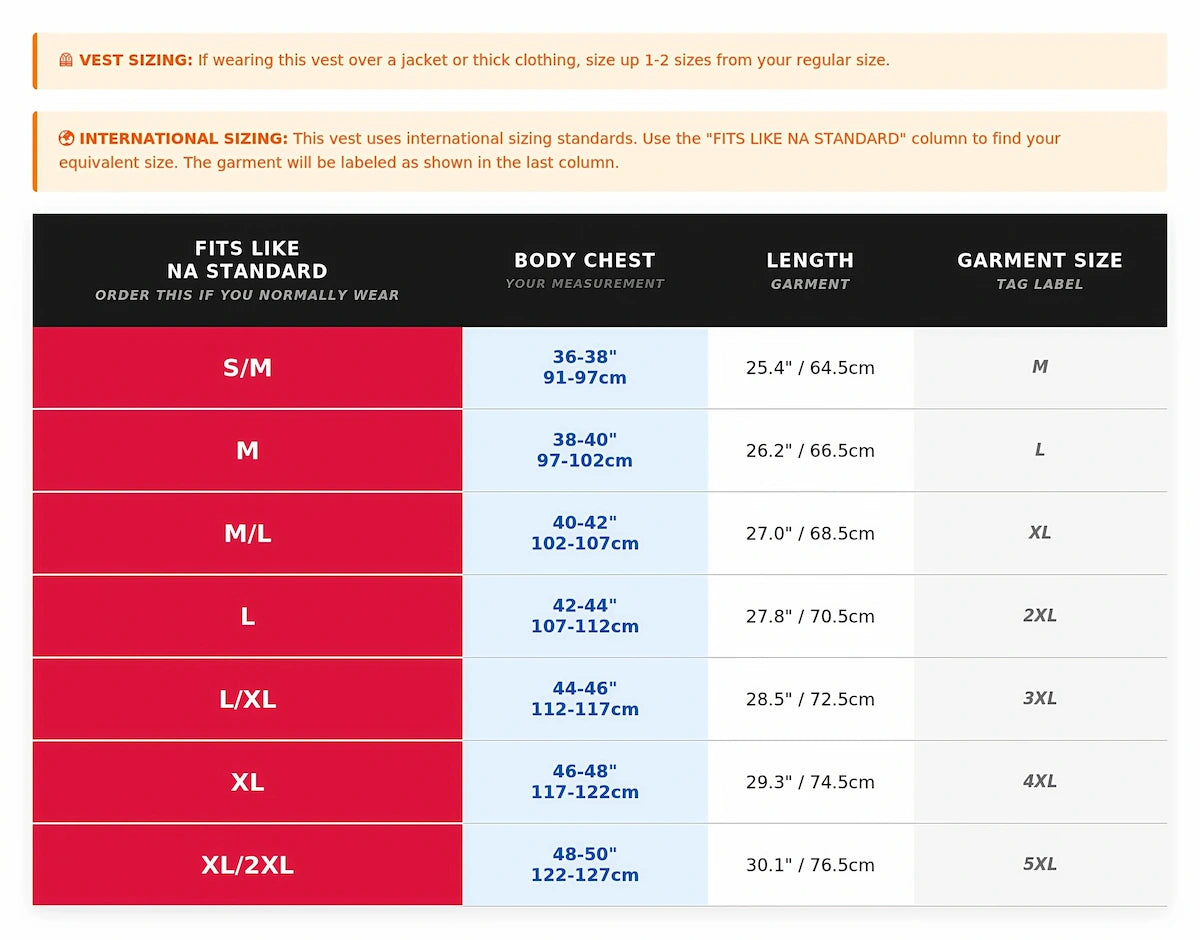This screenshot has height=940, width=1200.
Task: Click the 27.0" / 68.5cm length cell
Action: (810, 534)
